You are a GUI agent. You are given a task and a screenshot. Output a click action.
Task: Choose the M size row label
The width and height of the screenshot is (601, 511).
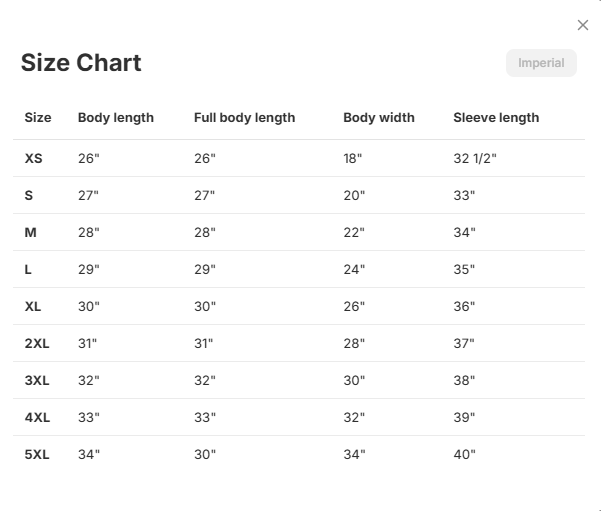tap(31, 232)
